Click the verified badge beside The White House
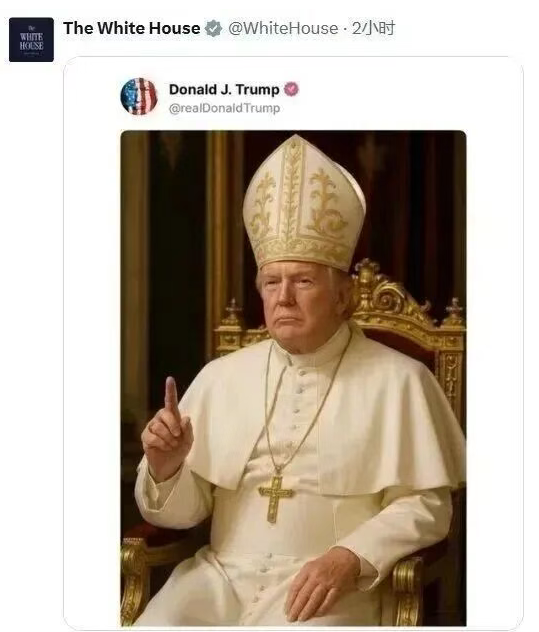This screenshot has height=632, width=539. (213, 28)
